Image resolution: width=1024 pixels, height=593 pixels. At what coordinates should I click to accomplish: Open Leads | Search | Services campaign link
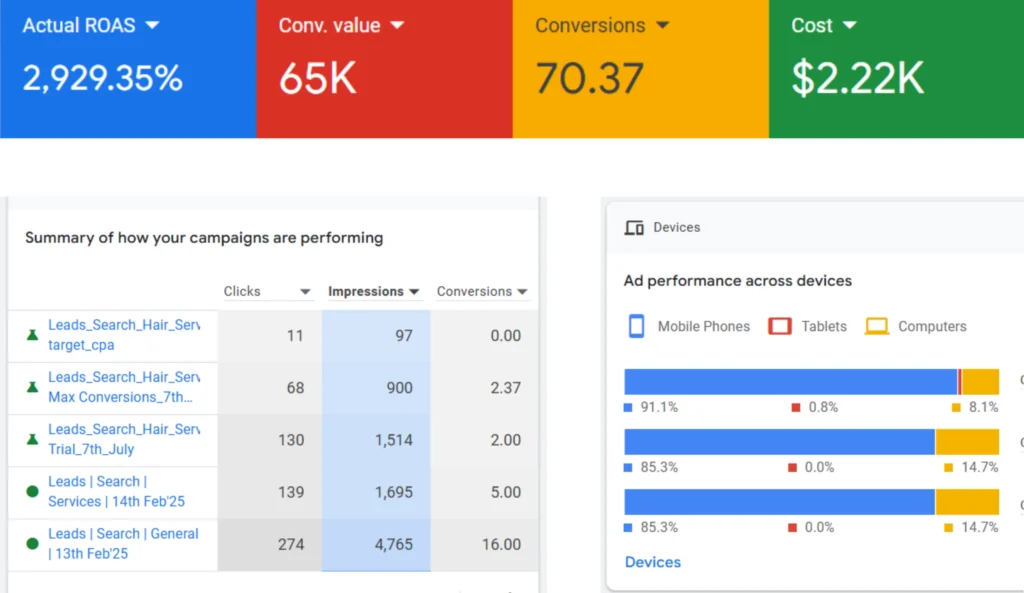(x=97, y=482)
